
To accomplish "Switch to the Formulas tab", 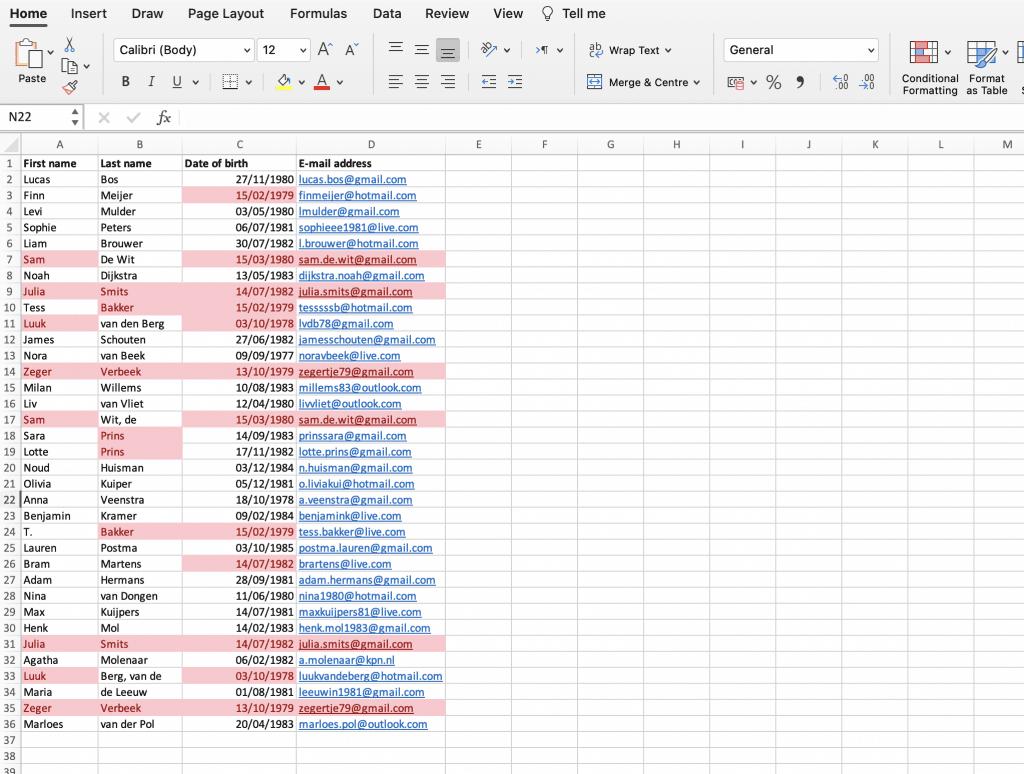I will click(318, 14).
